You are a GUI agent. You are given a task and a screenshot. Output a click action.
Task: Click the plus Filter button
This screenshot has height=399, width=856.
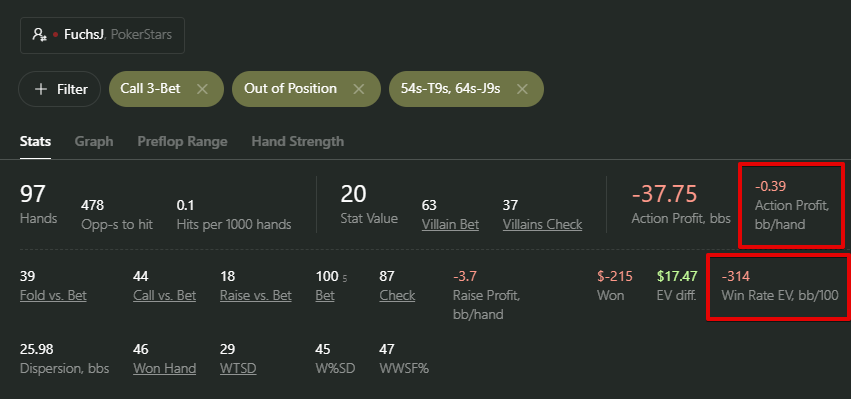click(x=60, y=89)
